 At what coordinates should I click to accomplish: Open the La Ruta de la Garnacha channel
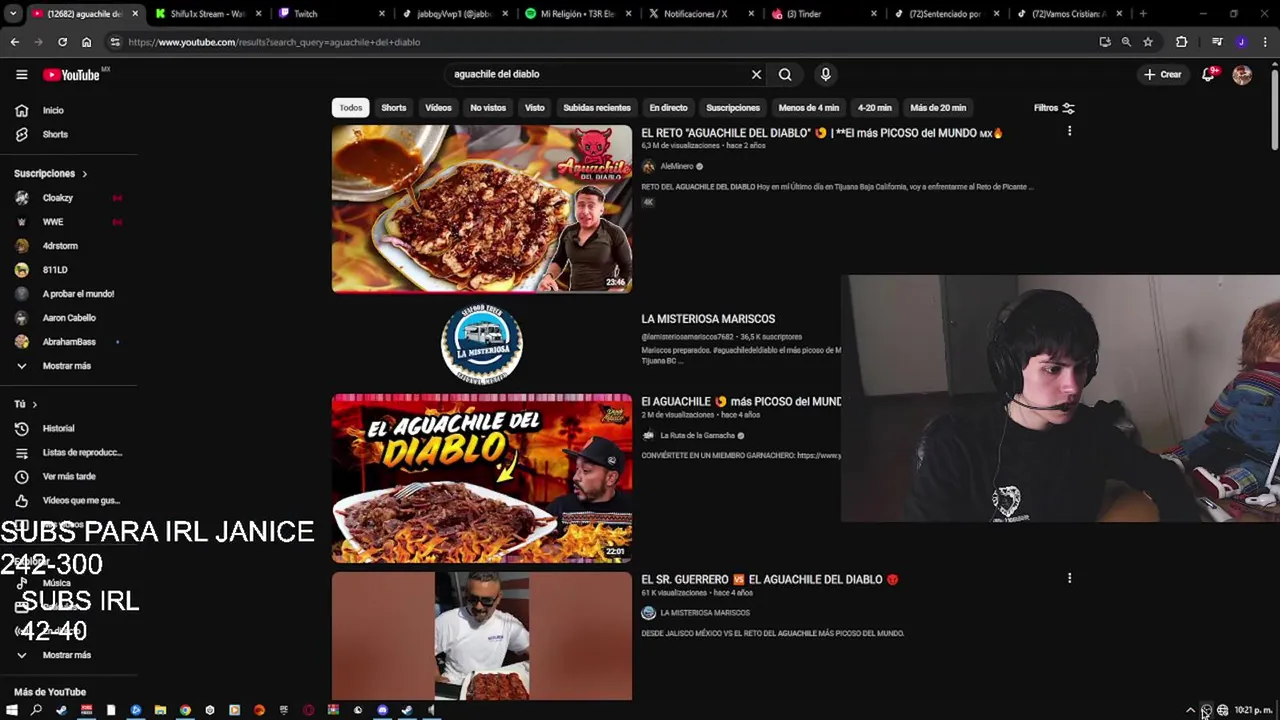click(697, 435)
